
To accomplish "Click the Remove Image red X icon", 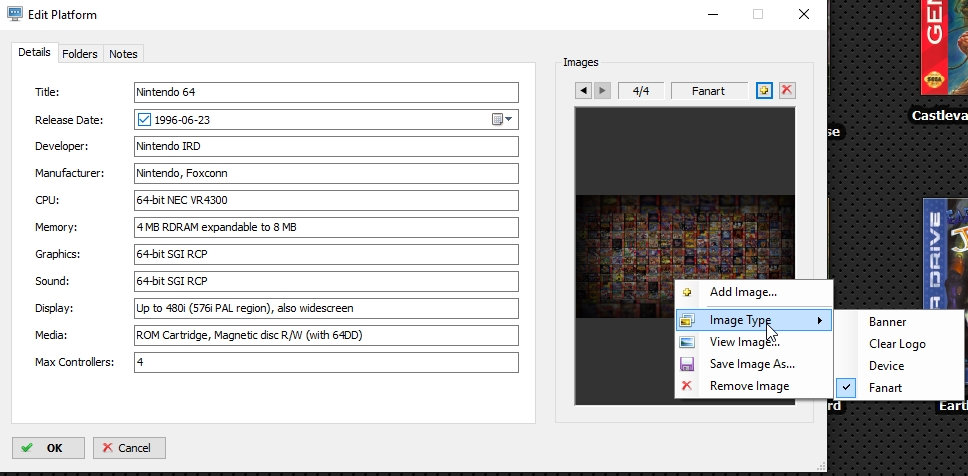I will [686, 386].
